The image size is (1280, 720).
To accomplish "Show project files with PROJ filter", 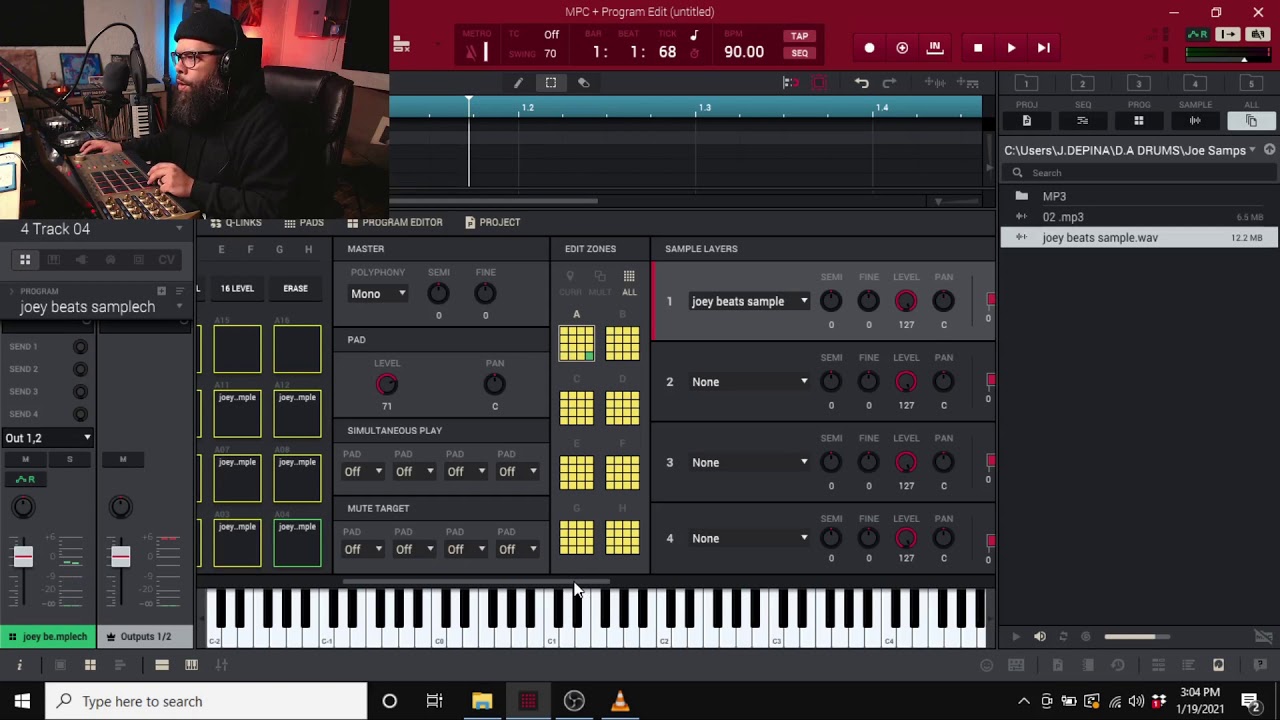I will tap(1026, 120).
